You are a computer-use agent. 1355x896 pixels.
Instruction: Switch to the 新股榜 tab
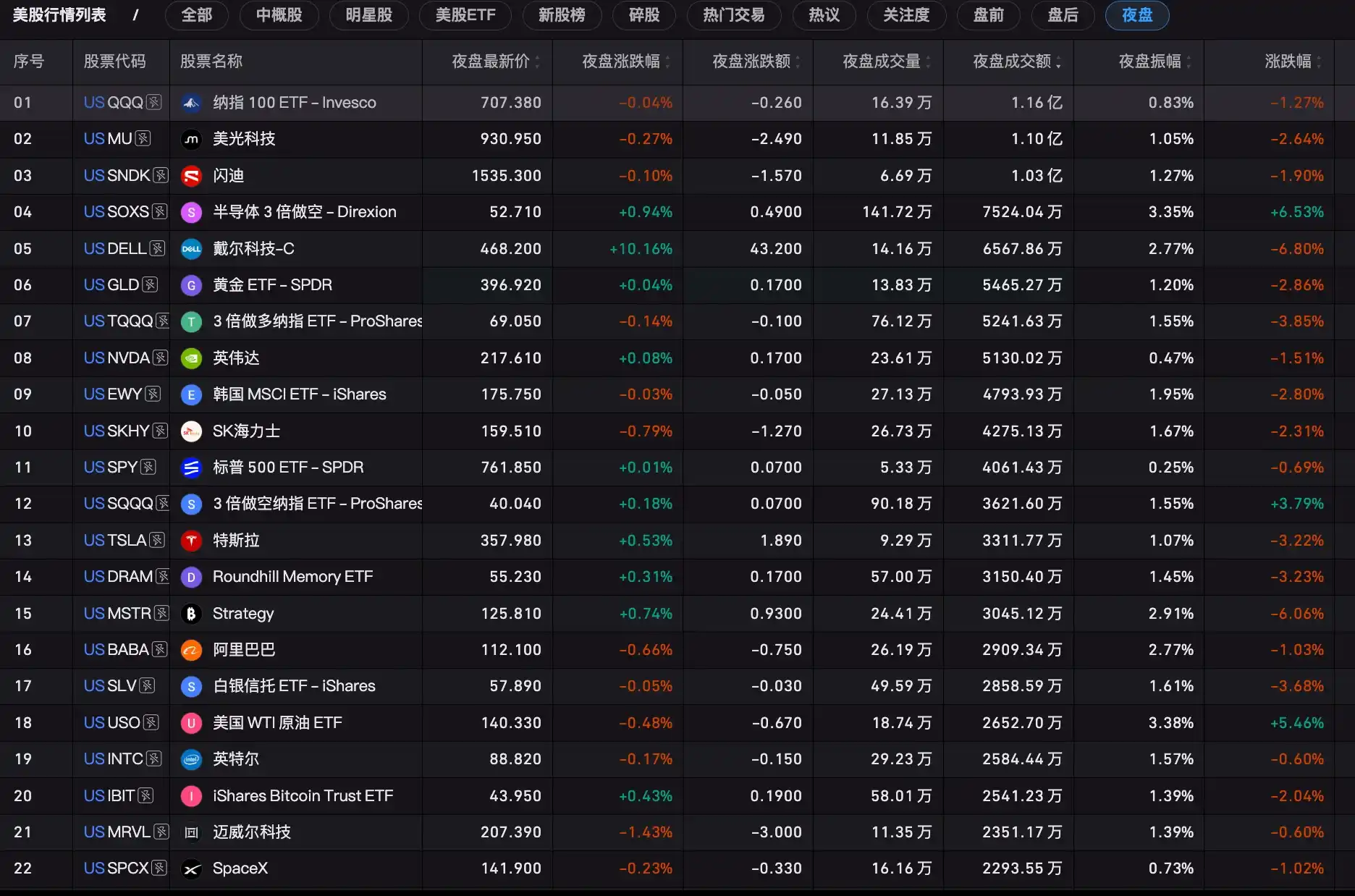562,15
